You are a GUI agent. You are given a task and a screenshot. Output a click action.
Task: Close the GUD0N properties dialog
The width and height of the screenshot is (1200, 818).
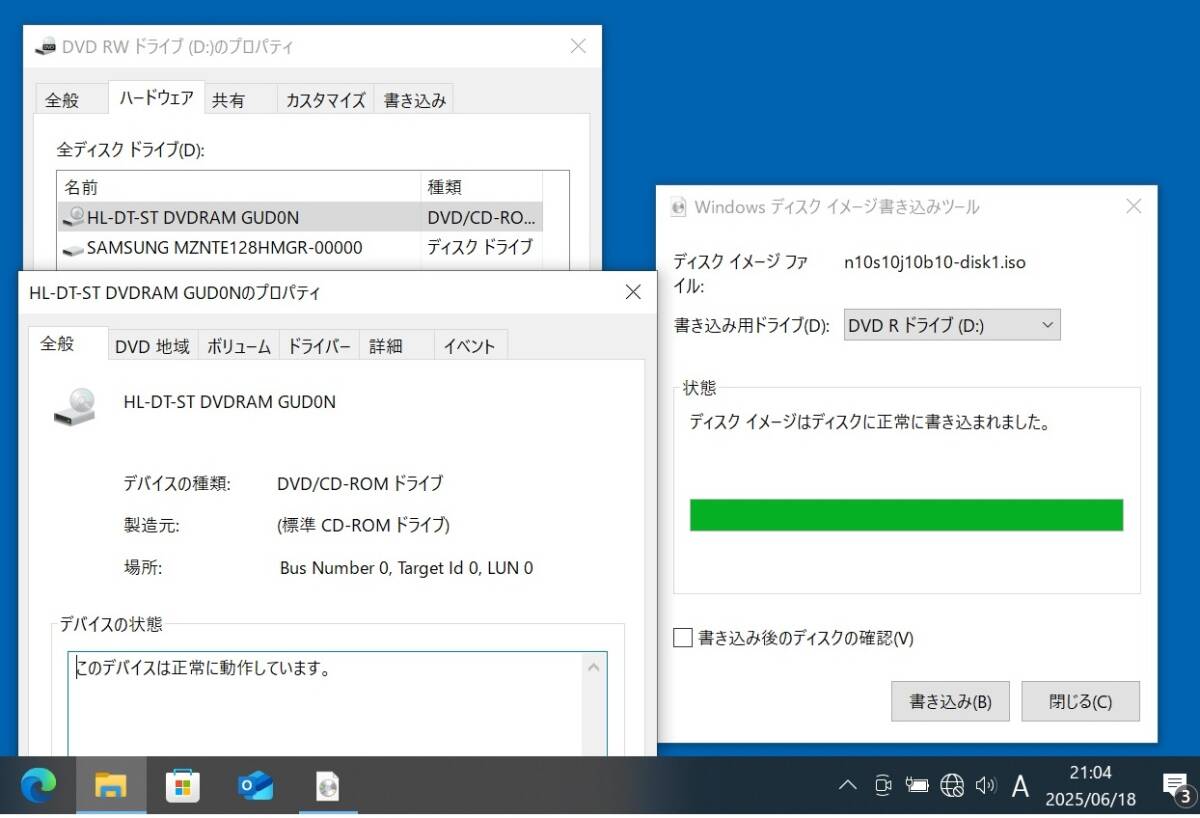tap(633, 292)
